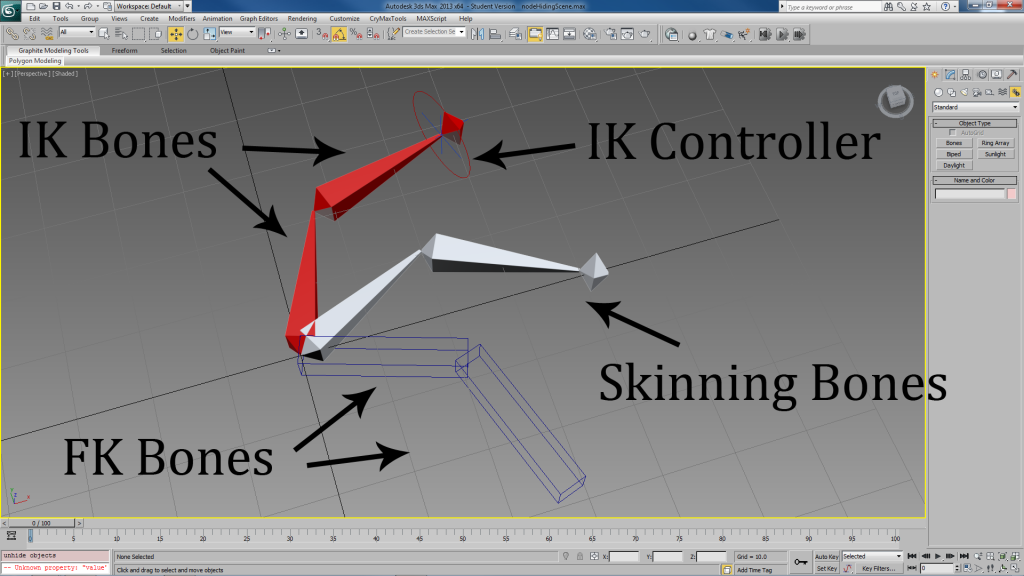Click the Bones object type button
This screenshot has width=1024, height=576.
[954, 143]
